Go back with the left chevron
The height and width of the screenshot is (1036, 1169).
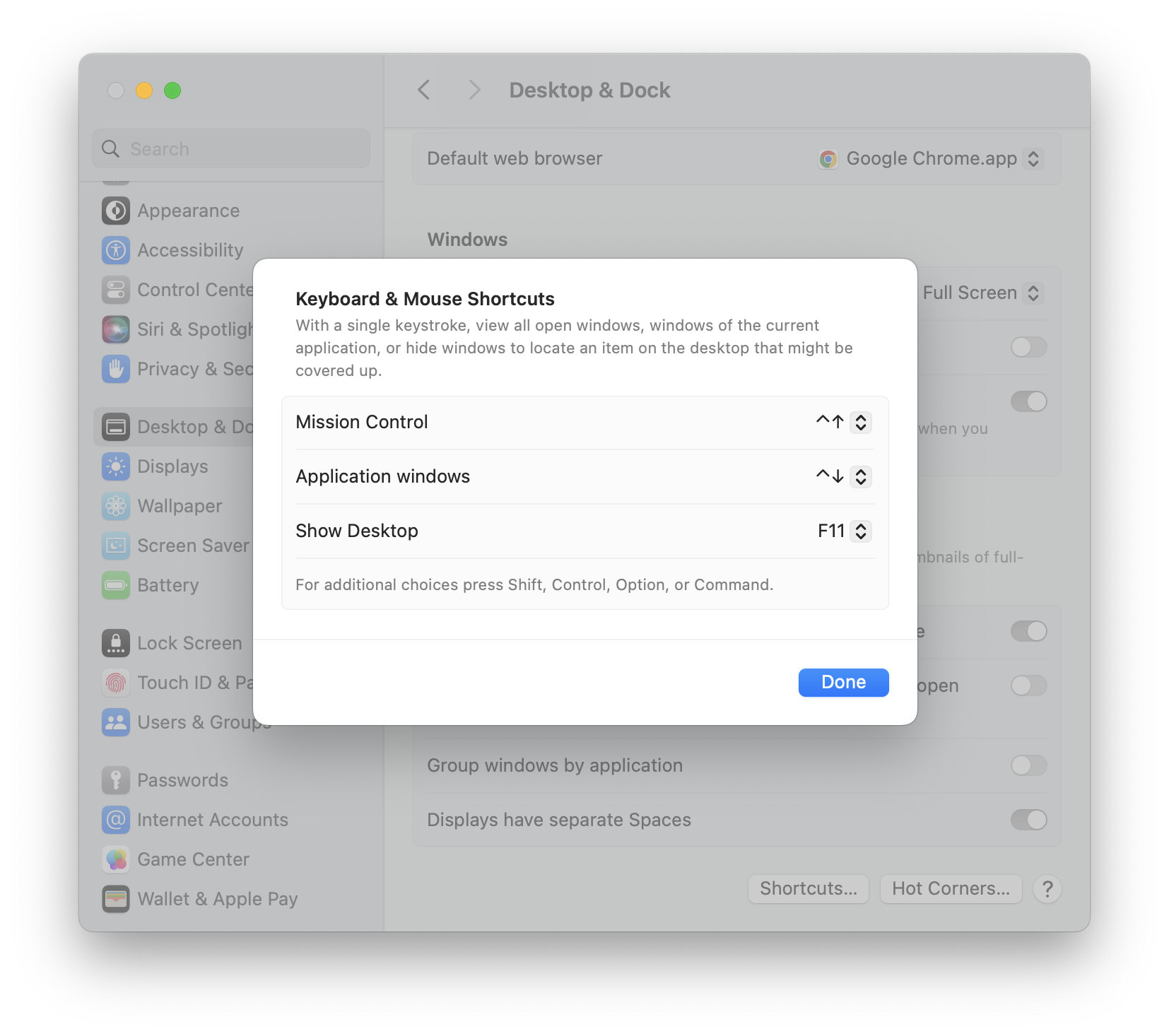(424, 90)
